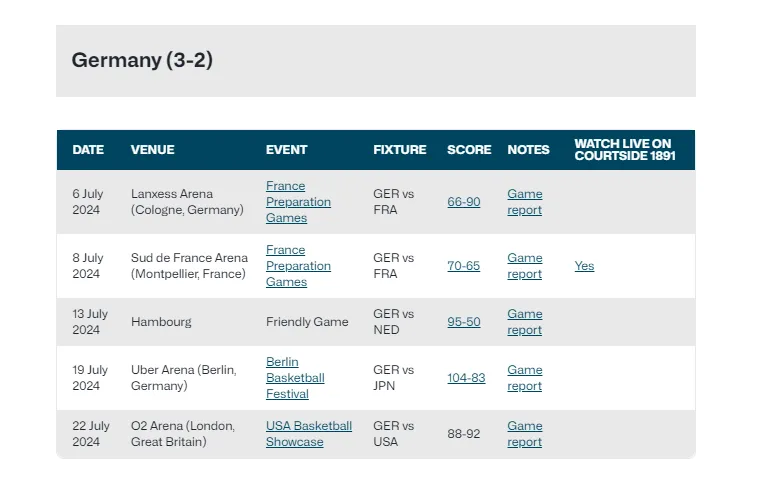The height and width of the screenshot is (478, 766).
Task: Click the Yes link for Courtside 1891
Action: click(584, 266)
